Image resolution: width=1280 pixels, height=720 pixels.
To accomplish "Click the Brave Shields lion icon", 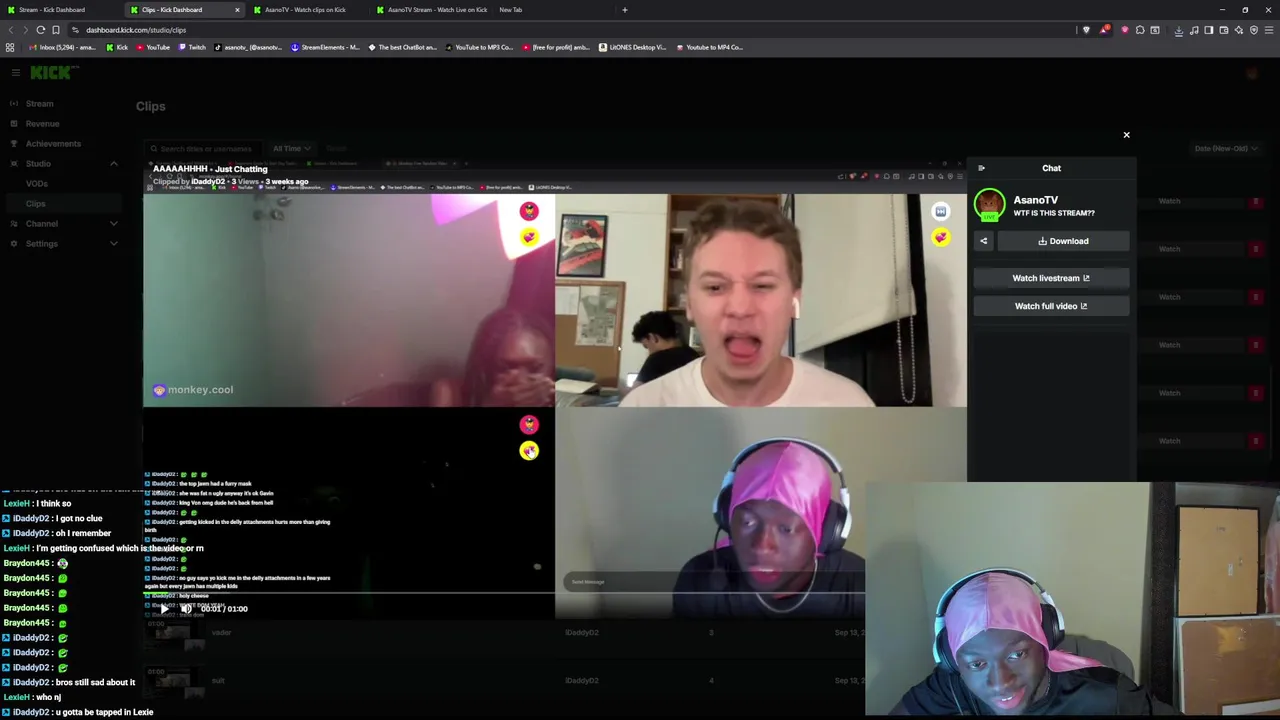I will tap(1086, 30).
